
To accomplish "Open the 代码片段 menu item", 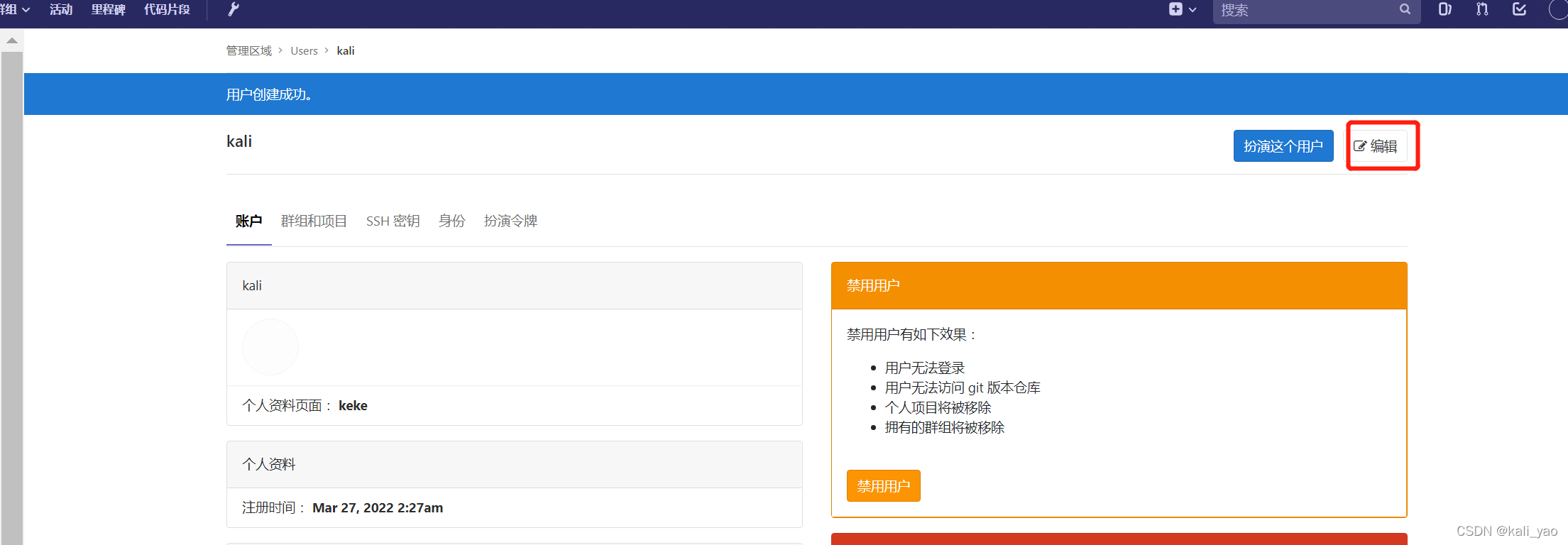I will click(x=167, y=9).
